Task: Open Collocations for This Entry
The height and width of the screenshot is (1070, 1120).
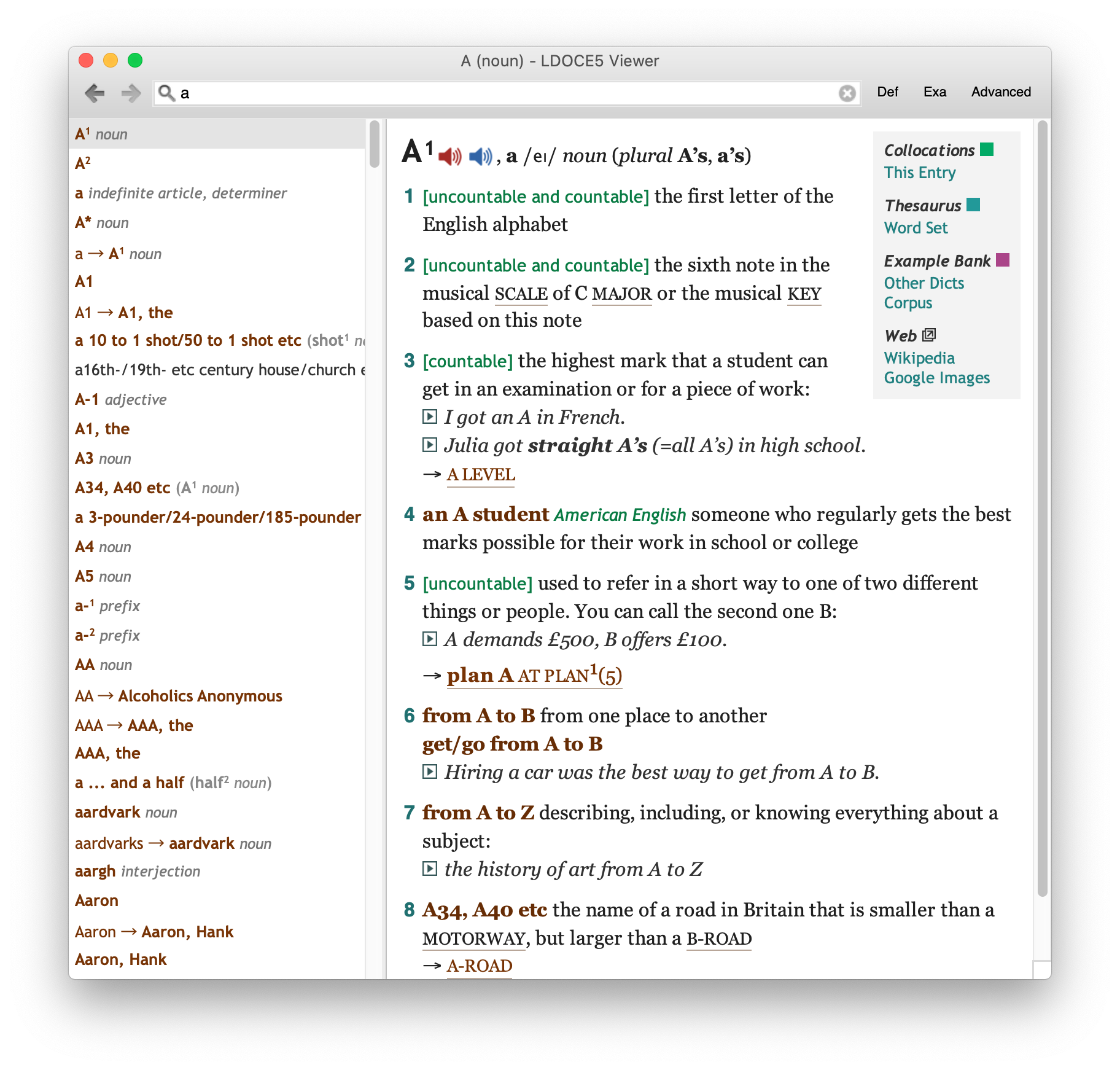Action: (x=919, y=173)
